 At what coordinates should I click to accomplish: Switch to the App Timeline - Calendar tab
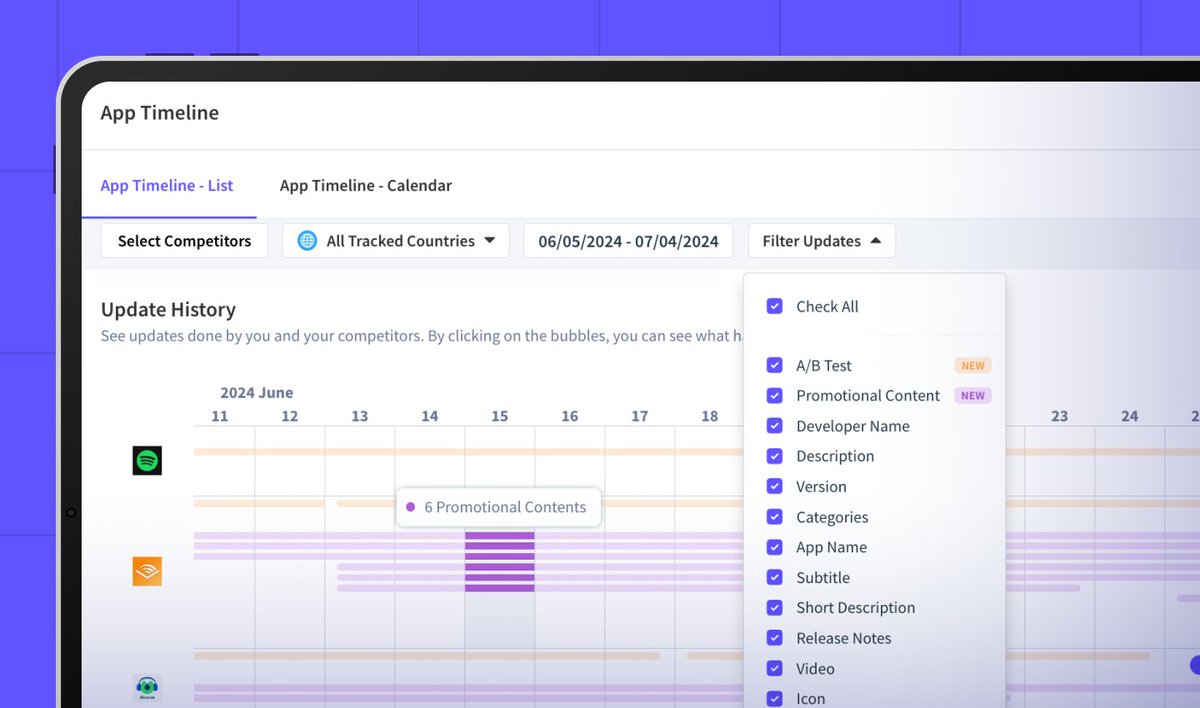point(366,185)
